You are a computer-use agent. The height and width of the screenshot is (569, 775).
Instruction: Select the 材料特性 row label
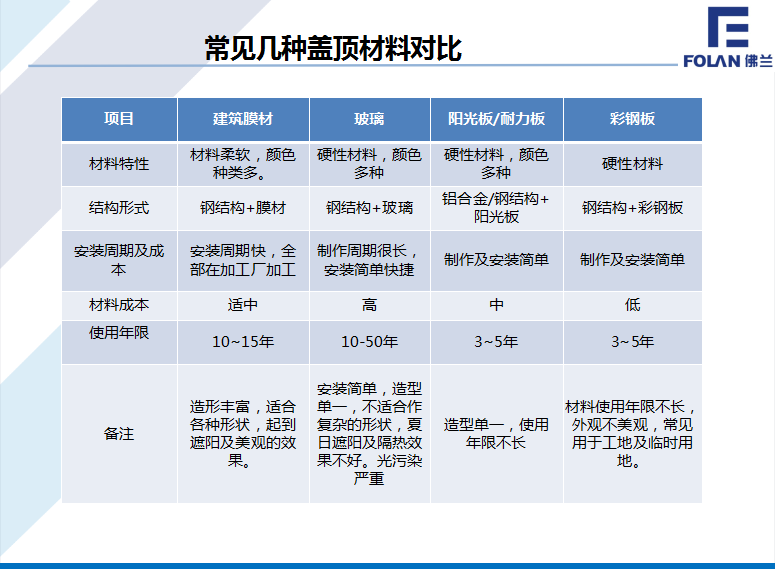pos(119,164)
